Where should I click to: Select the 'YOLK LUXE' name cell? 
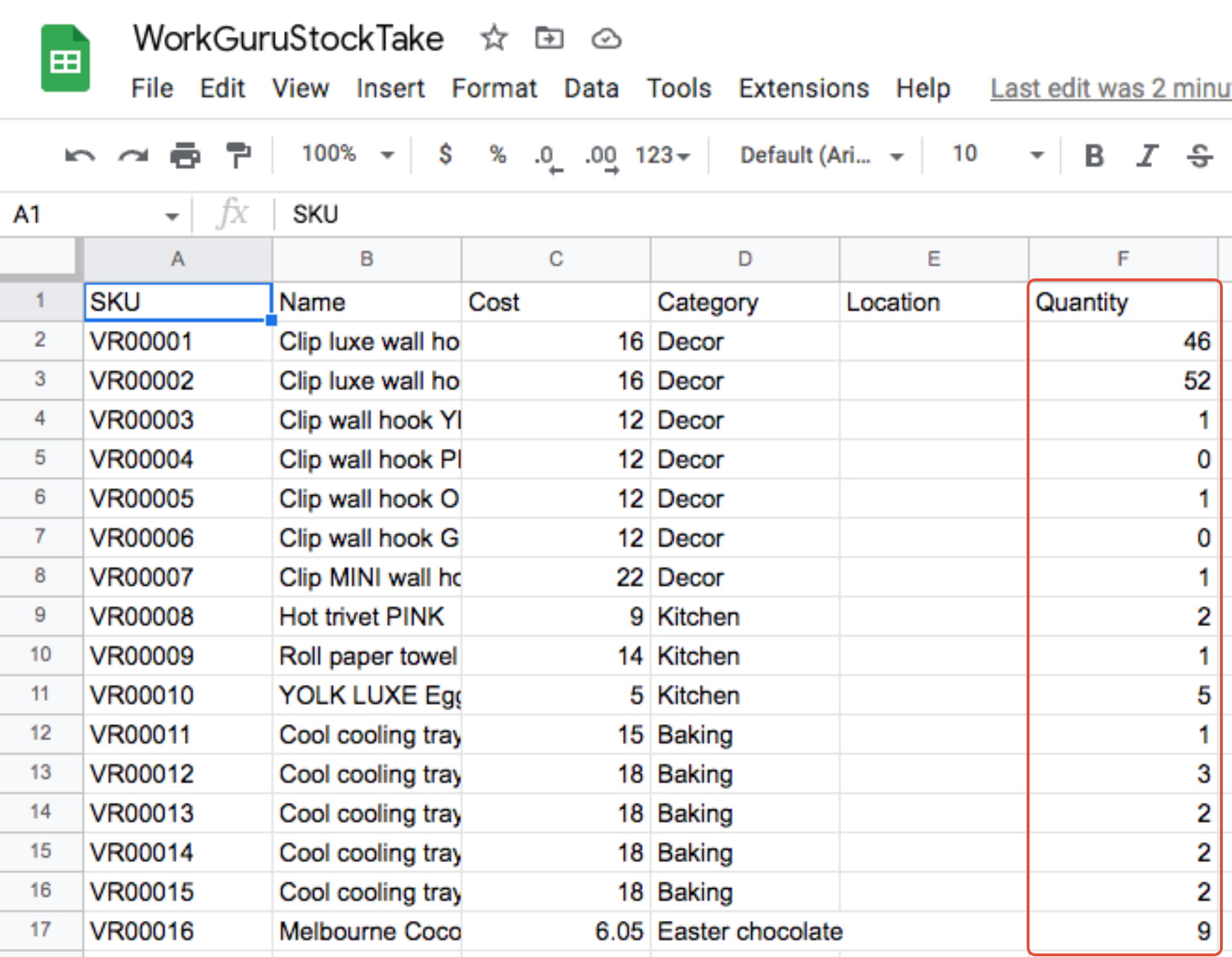367,695
